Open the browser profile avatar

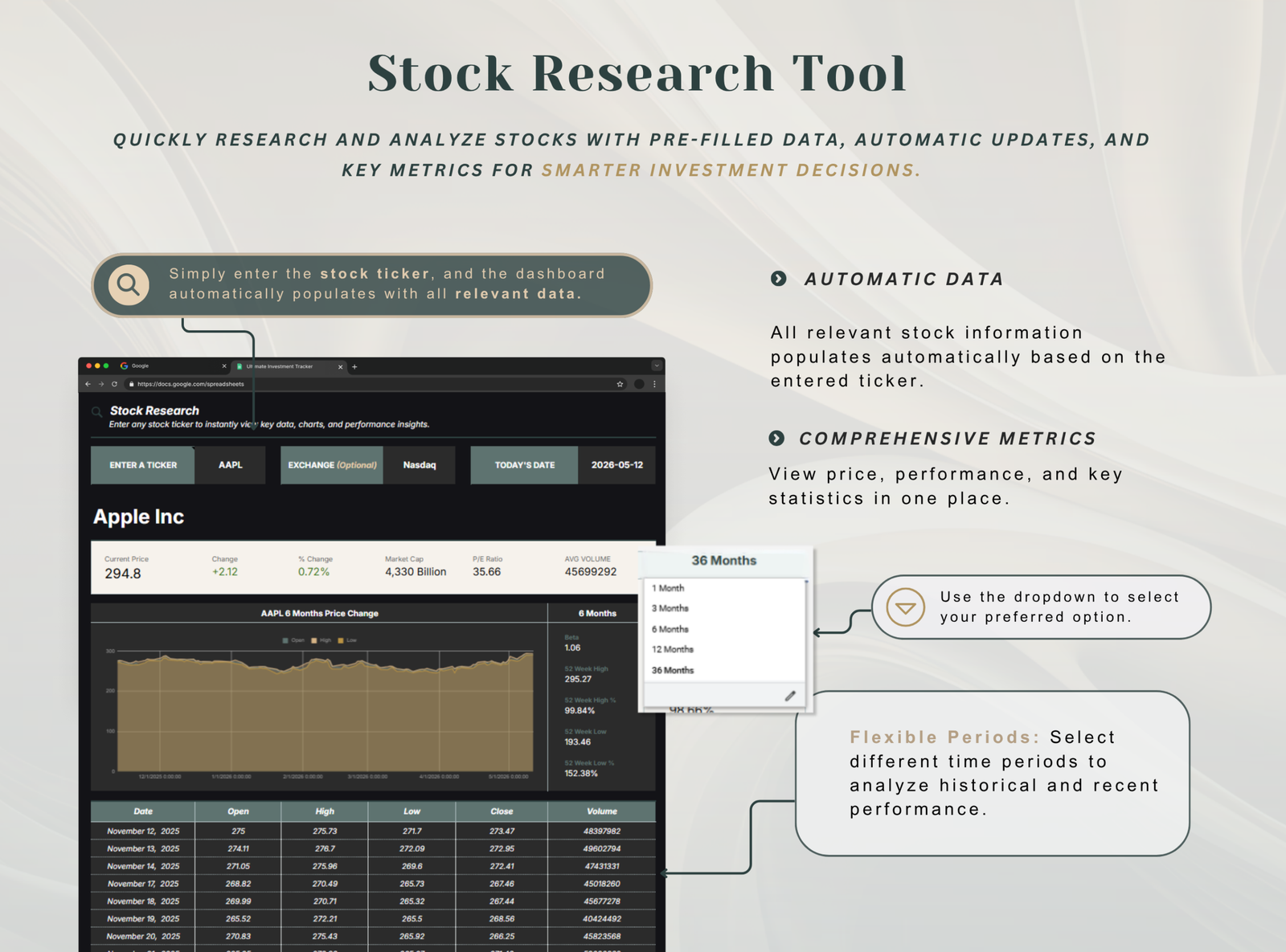pyautogui.click(x=639, y=384)
